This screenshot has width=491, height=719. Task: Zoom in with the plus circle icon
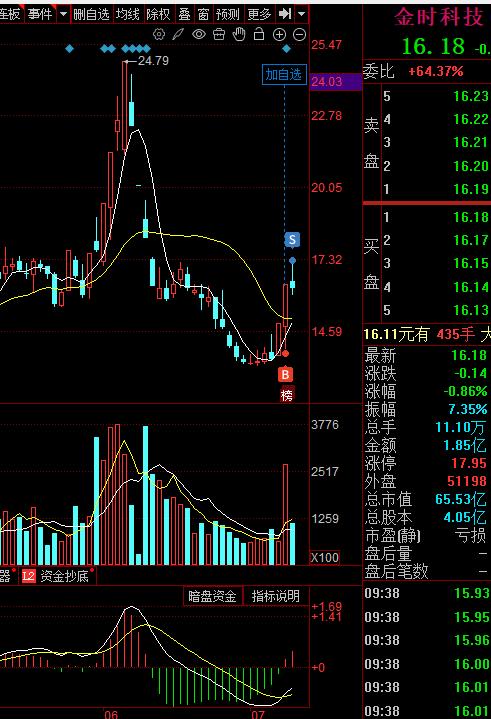tap(279, 34)
